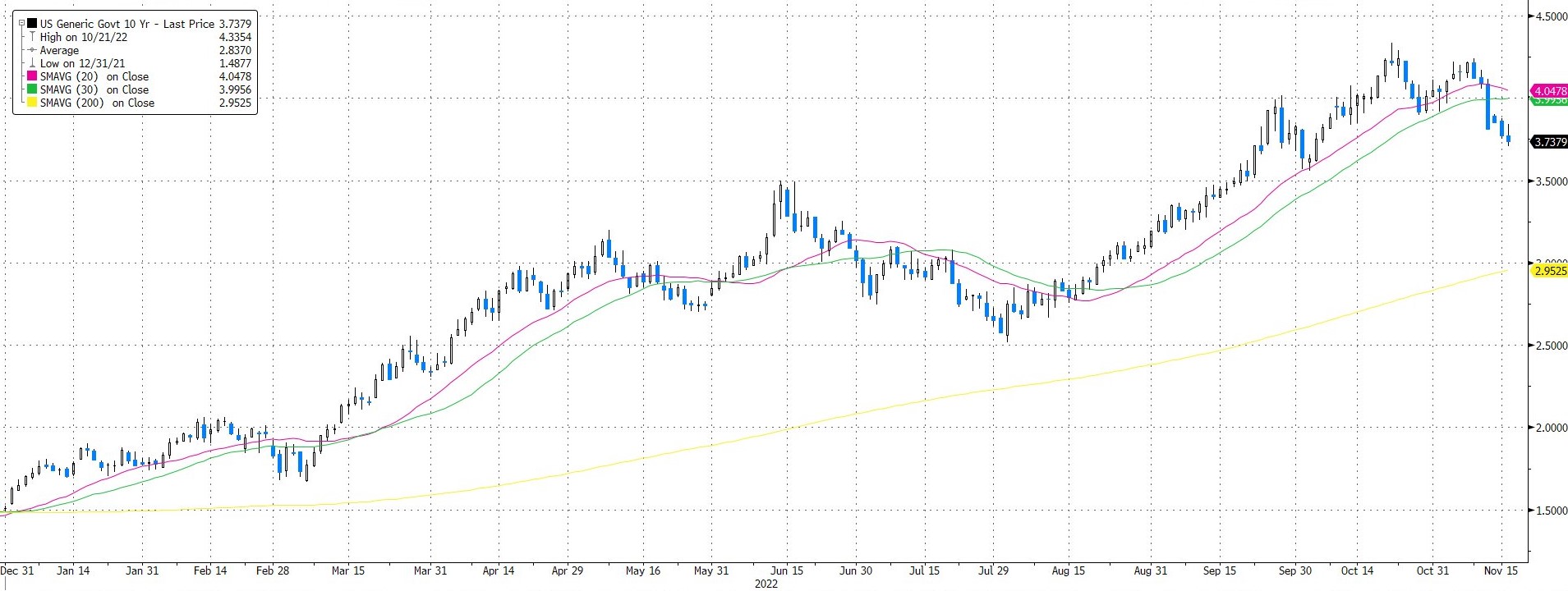Click the 'Aug 15' date axis label
This screenshot has height=591, width=1568.
tap(1069, 570)
